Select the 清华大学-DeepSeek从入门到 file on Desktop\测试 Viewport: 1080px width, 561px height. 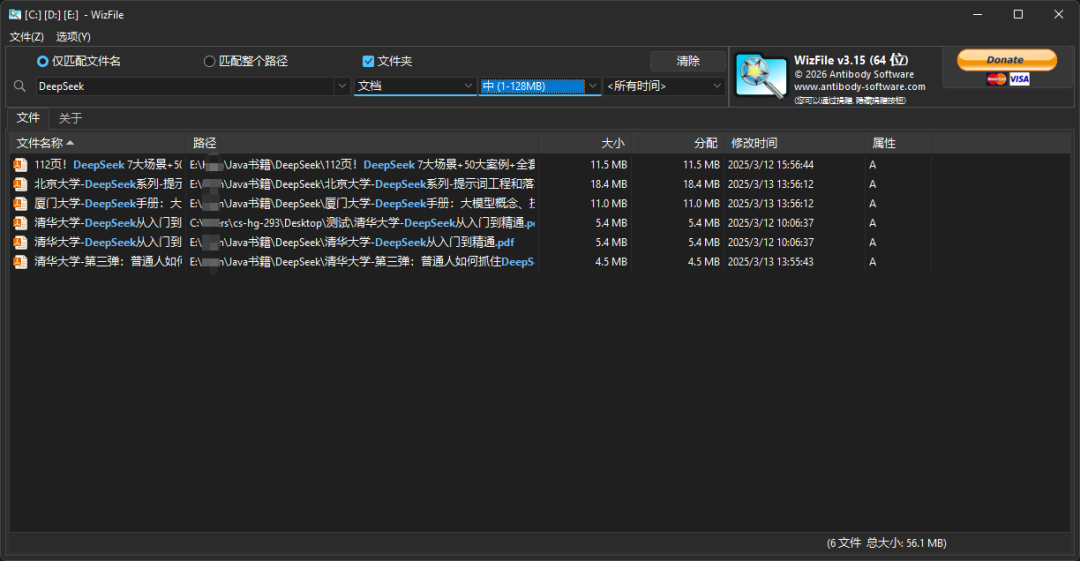click(108, 223)
